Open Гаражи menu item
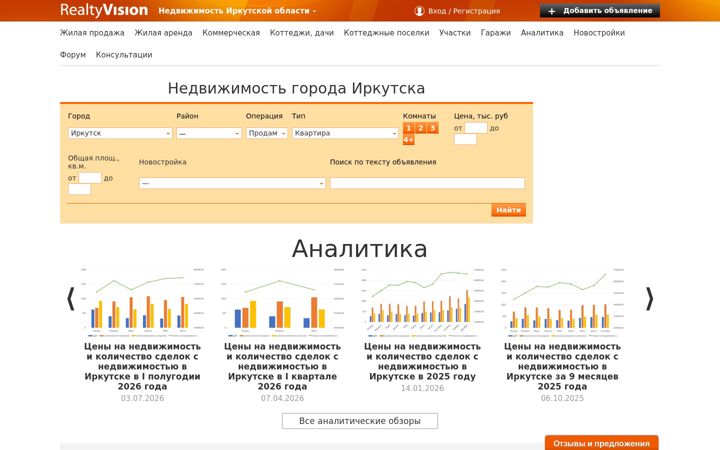720x450 pixels. click(x=495, y=33)
